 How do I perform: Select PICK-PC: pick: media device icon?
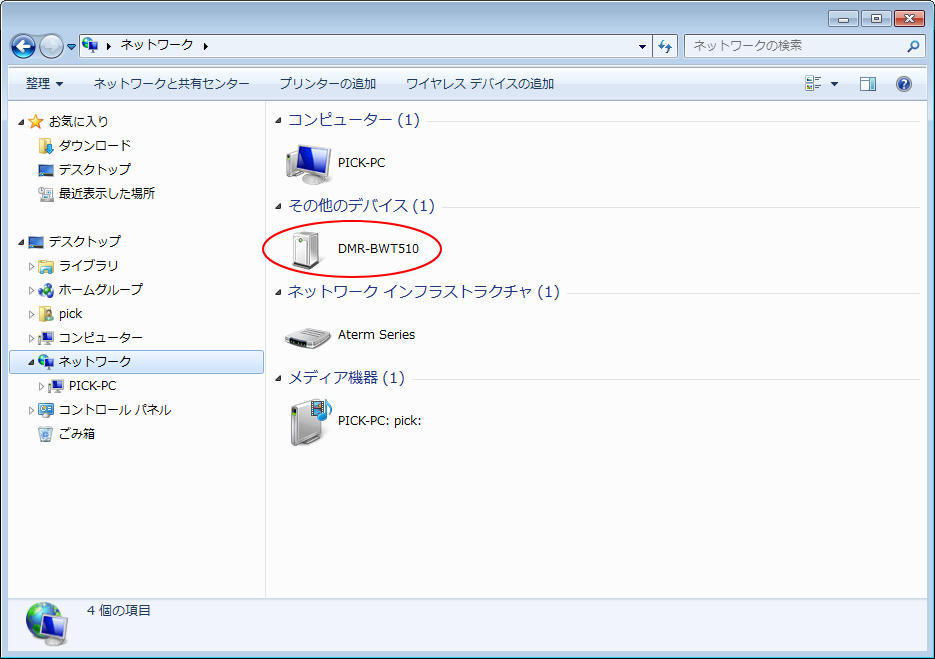[311, 422]
